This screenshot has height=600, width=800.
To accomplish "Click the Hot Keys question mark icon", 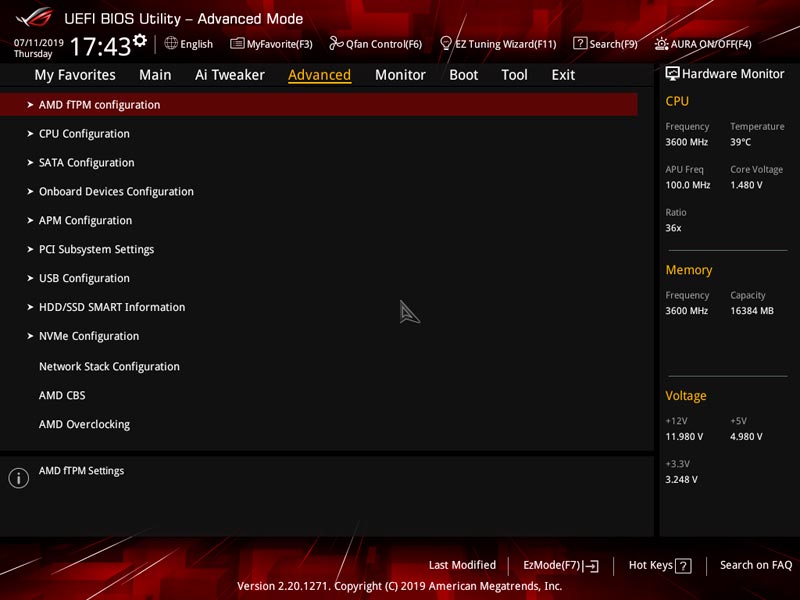I will [x=683, y=566].
